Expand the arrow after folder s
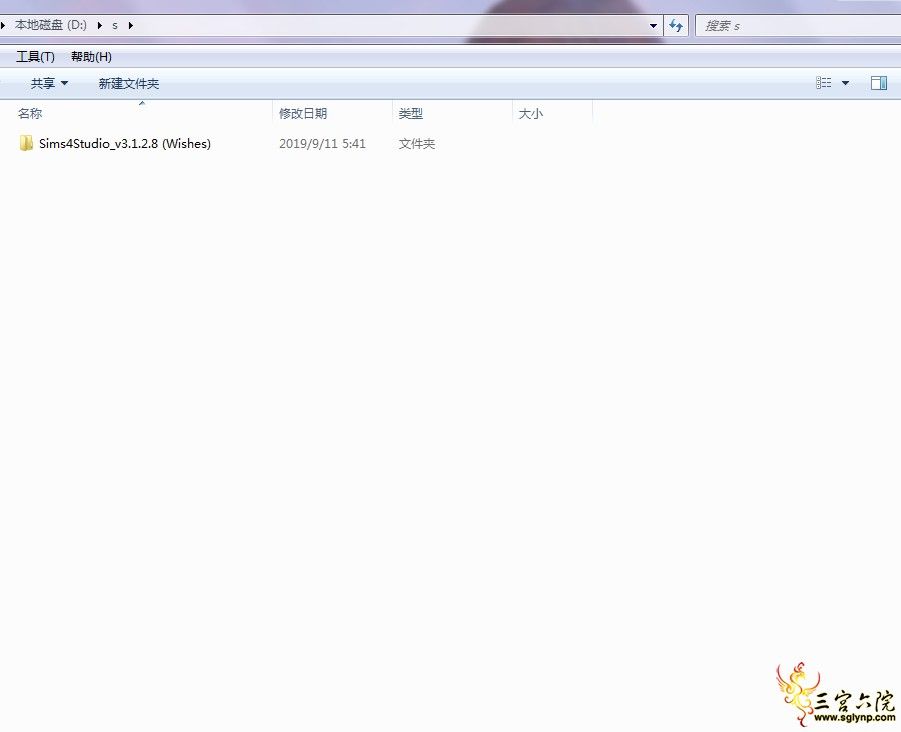The width and height of the screenshot is (901, 732). (x=131, y=25)
